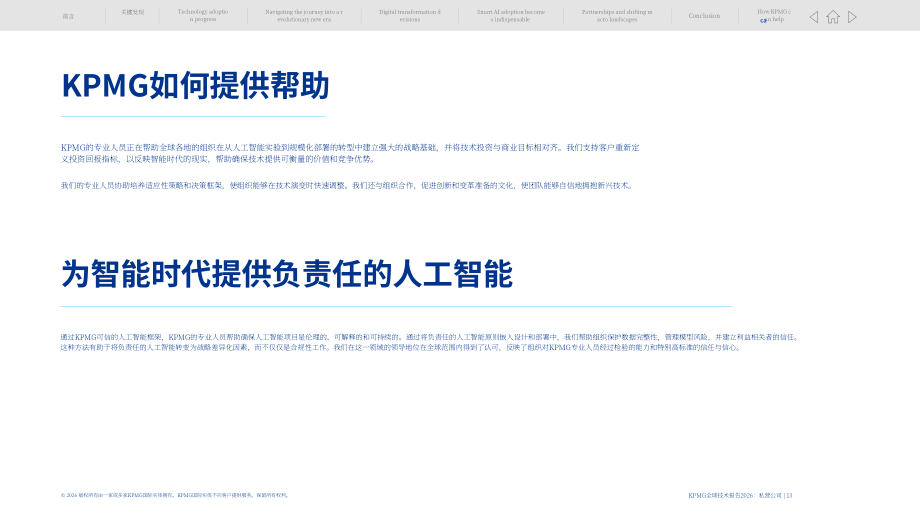Open Partnerships and shifting macro landscapes tab
Screen dimensions: 920x518
tap(617, 15)
